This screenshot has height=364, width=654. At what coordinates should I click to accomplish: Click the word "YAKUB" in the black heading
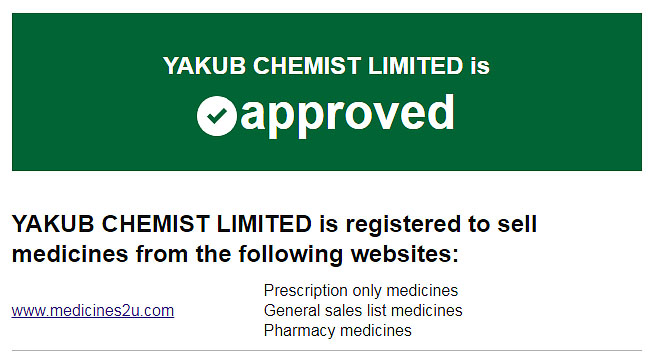(53, 224)
